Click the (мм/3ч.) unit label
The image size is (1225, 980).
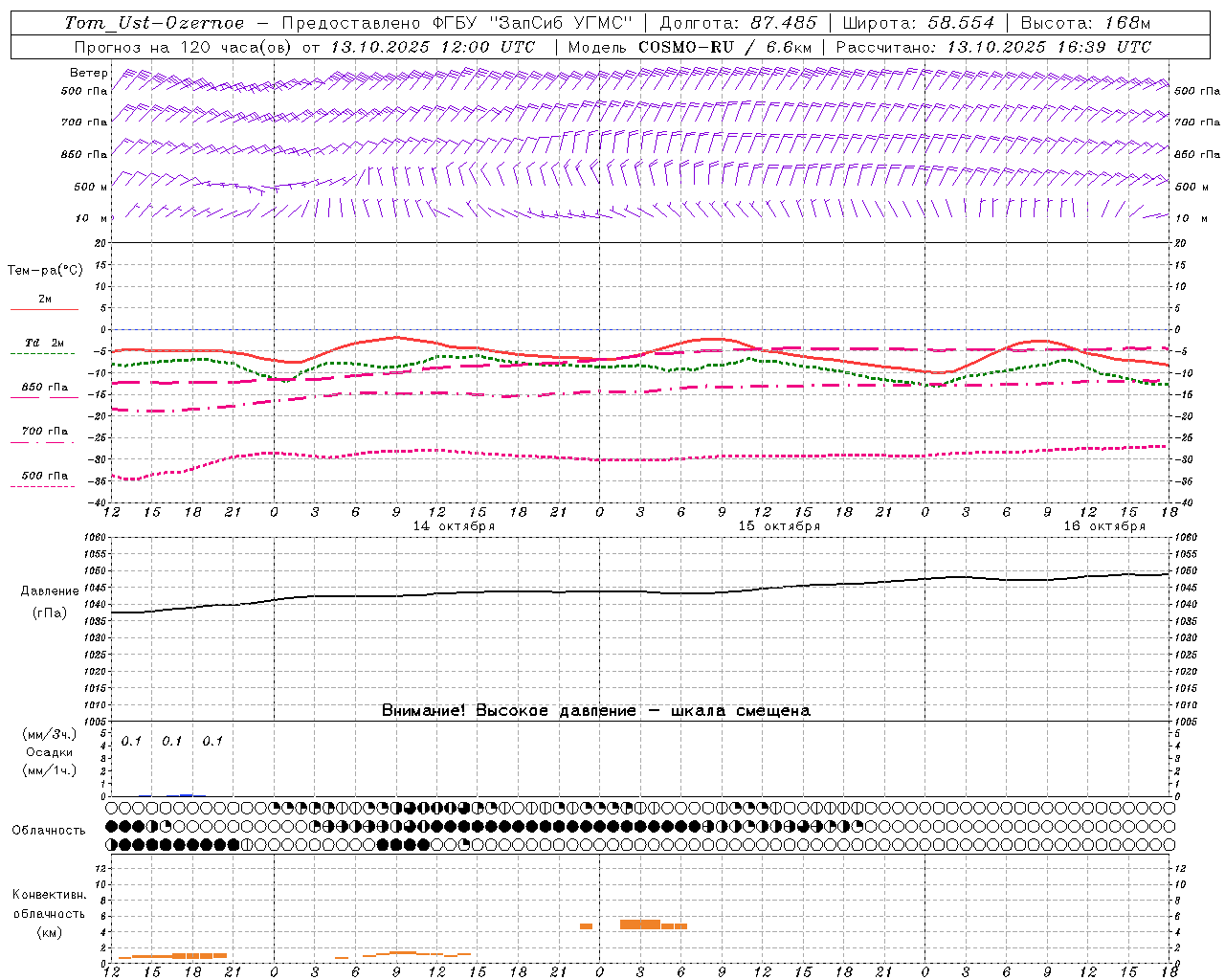[50, 734]
